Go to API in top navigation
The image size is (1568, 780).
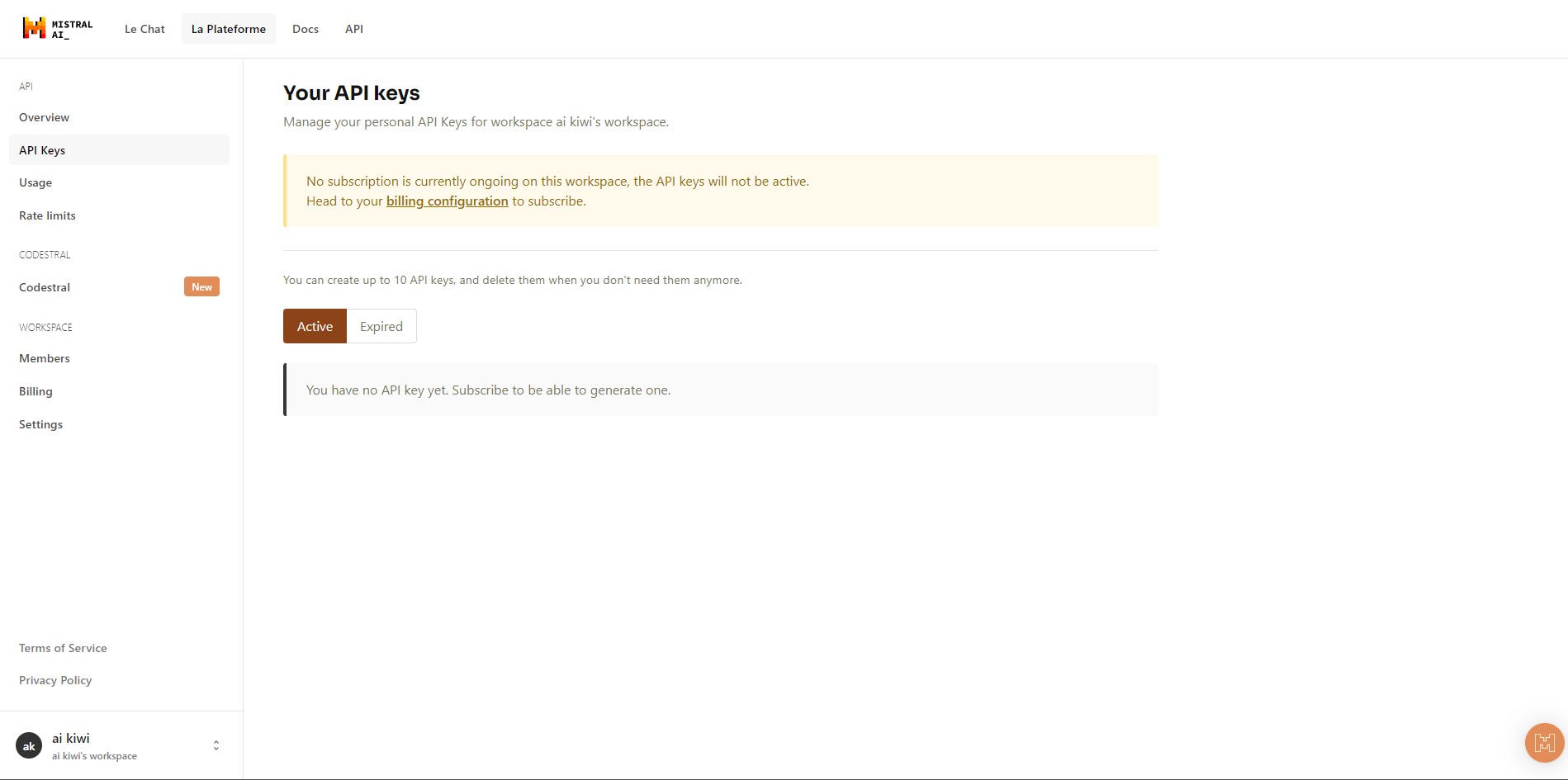point(354,29)
